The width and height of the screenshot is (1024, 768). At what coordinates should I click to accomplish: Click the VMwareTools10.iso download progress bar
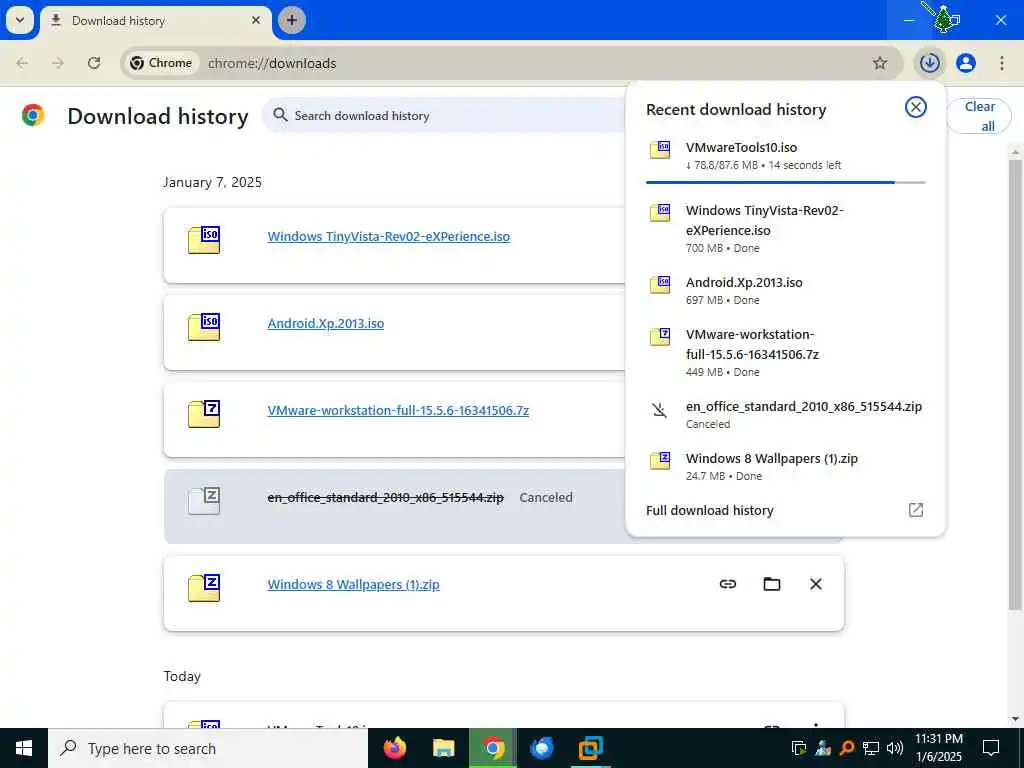click(785, 182)
